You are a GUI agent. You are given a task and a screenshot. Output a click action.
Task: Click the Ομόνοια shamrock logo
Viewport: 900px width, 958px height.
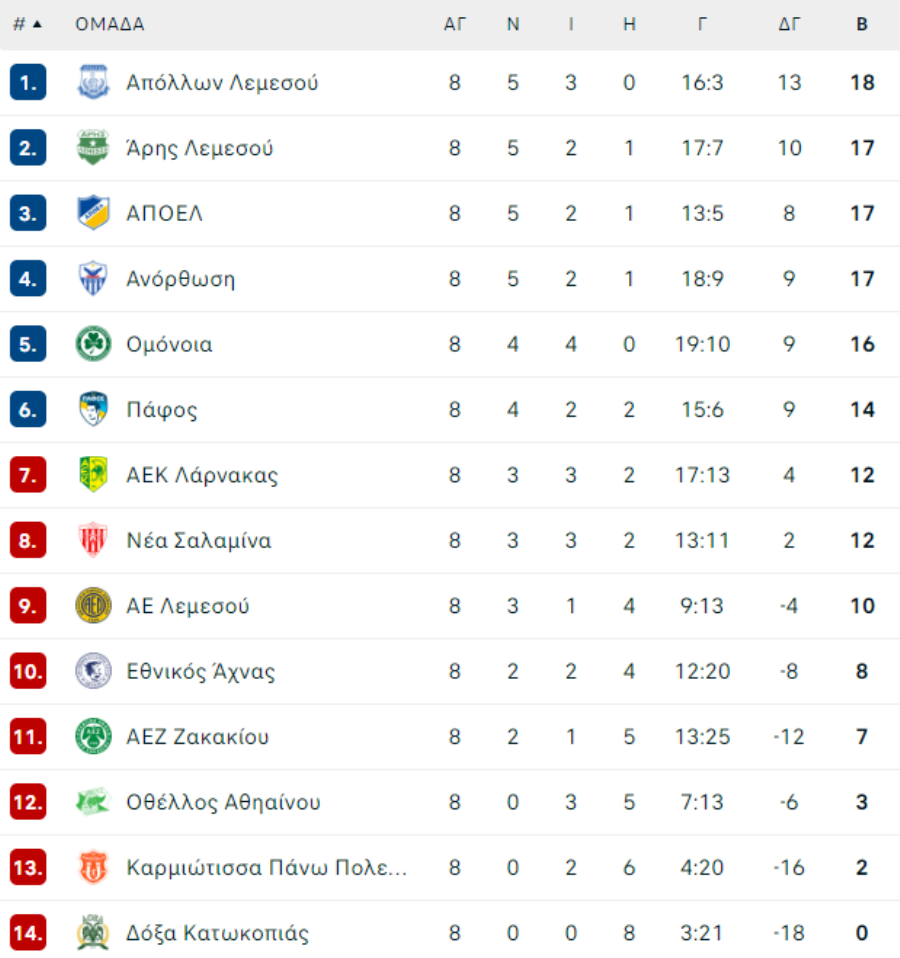tap(93, 343)
